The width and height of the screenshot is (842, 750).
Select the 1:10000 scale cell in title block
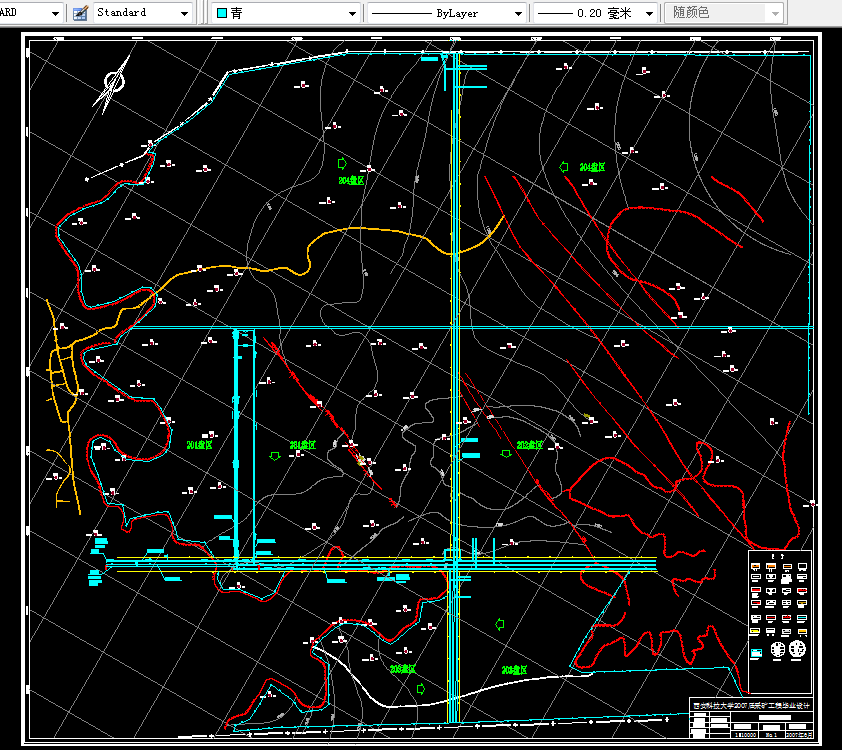click(745, 734)
